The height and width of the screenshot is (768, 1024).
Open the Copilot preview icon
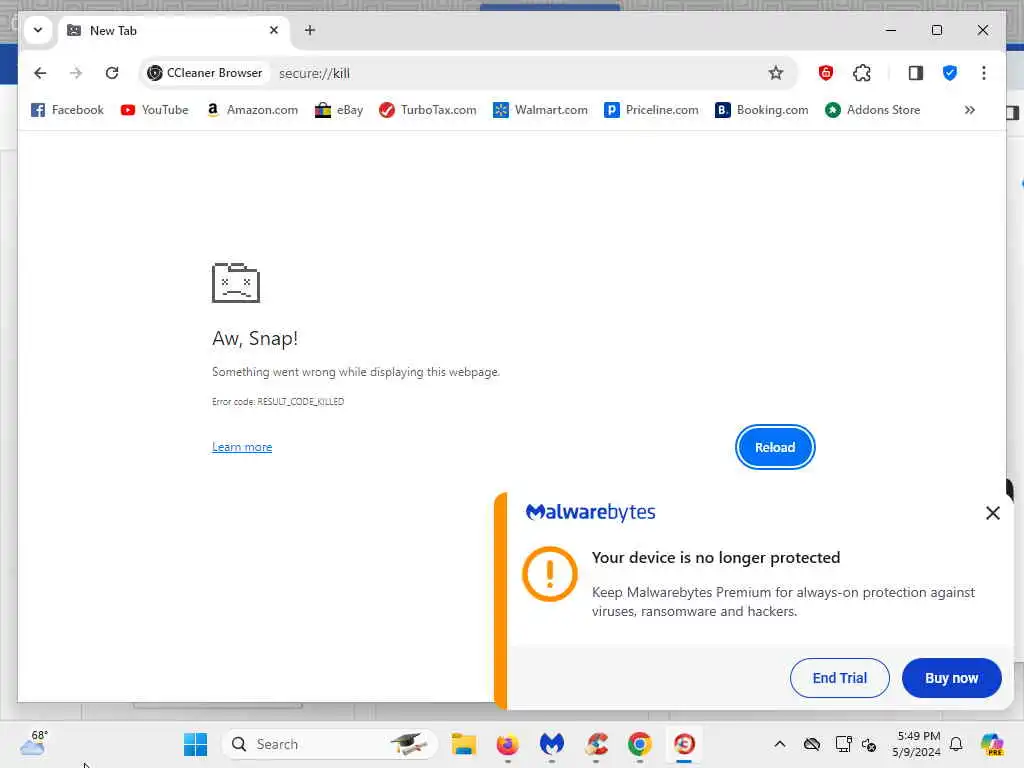[x=991, y=744]
